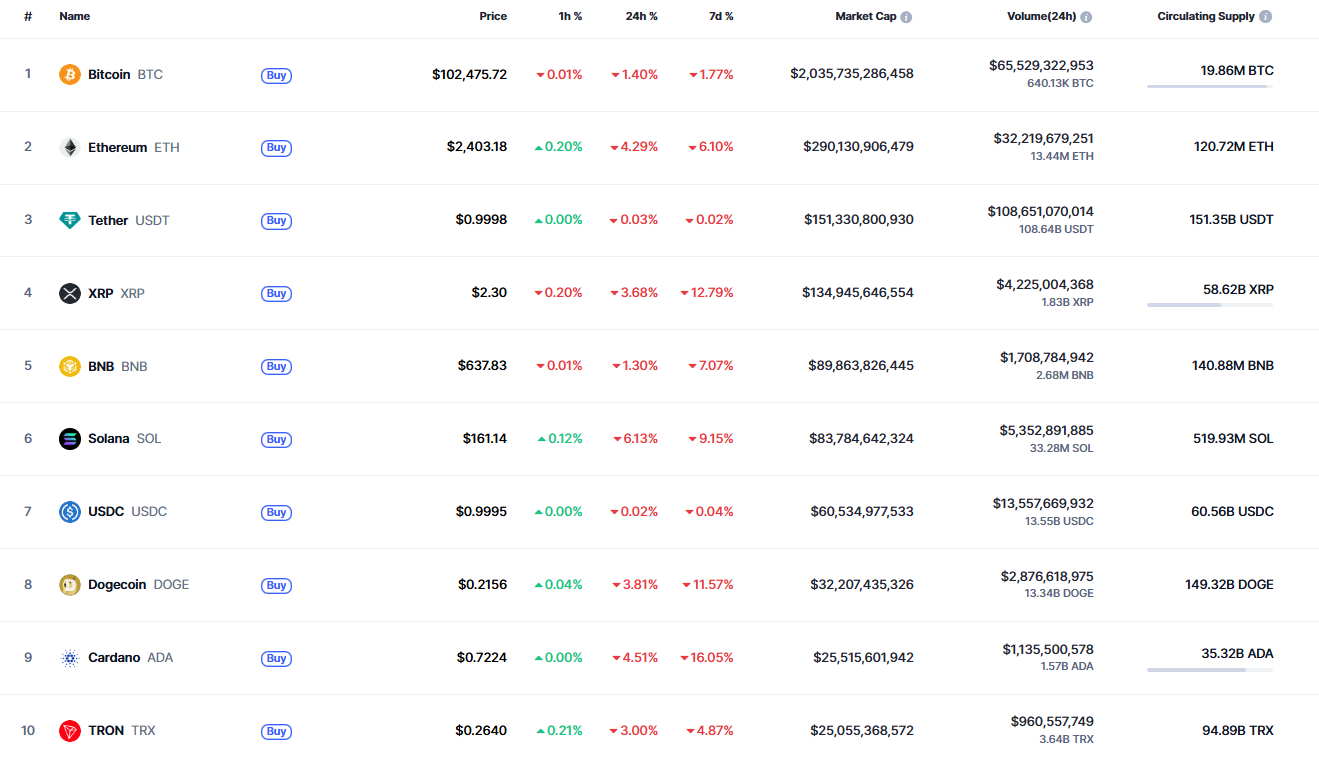
Task: Click the Ethereum diamond logo icon
Action: pyautogui.click(x=69, y=147)
